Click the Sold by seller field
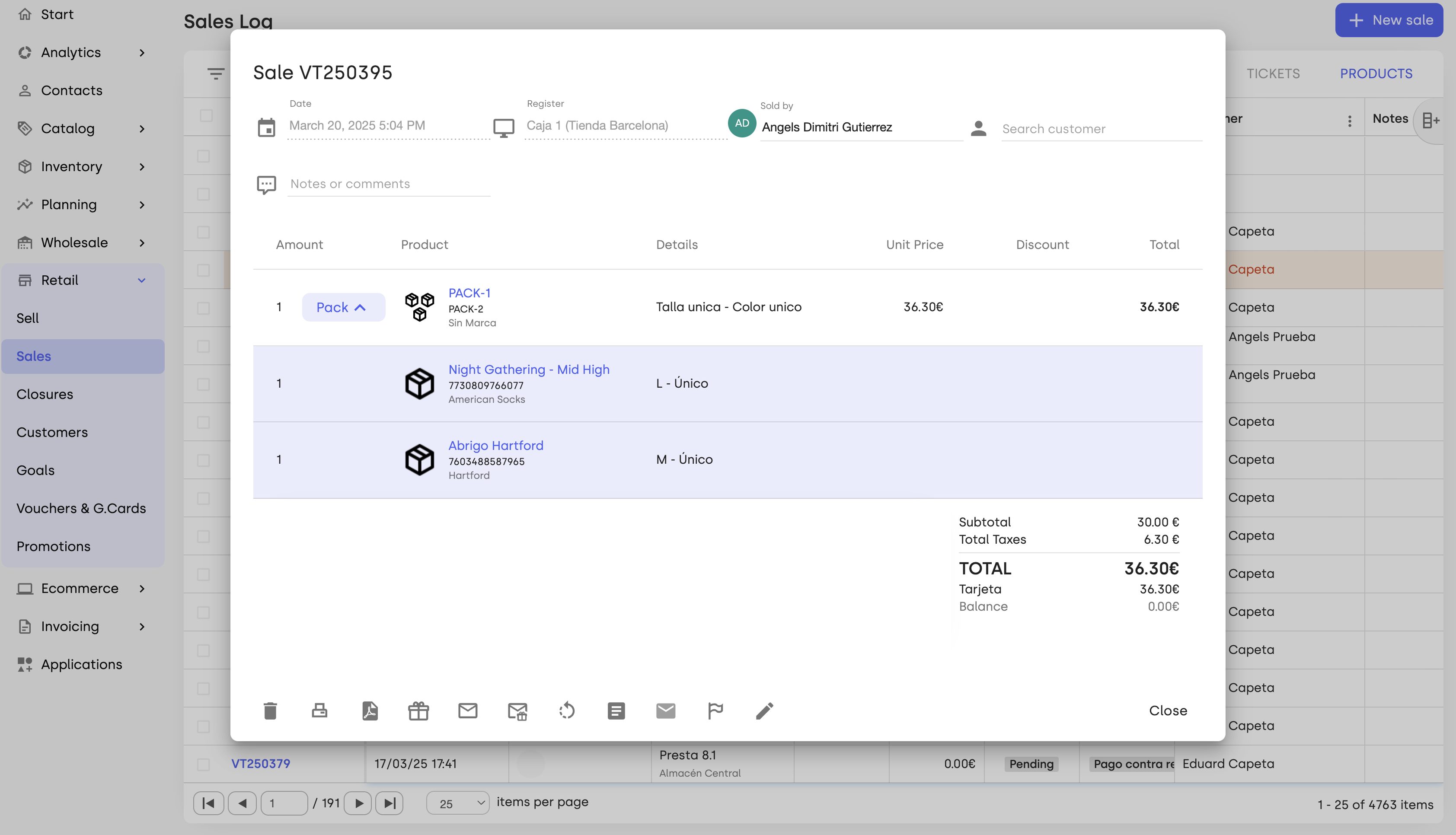The width and height of the screenshot is (1456, 835). pyautogui.click(x=861, y=127)
